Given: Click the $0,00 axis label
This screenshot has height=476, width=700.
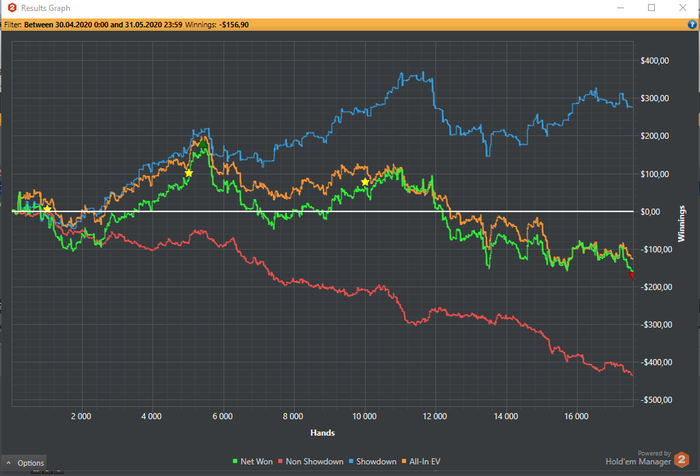Looking at the screenshot, I should pos(650,212).
